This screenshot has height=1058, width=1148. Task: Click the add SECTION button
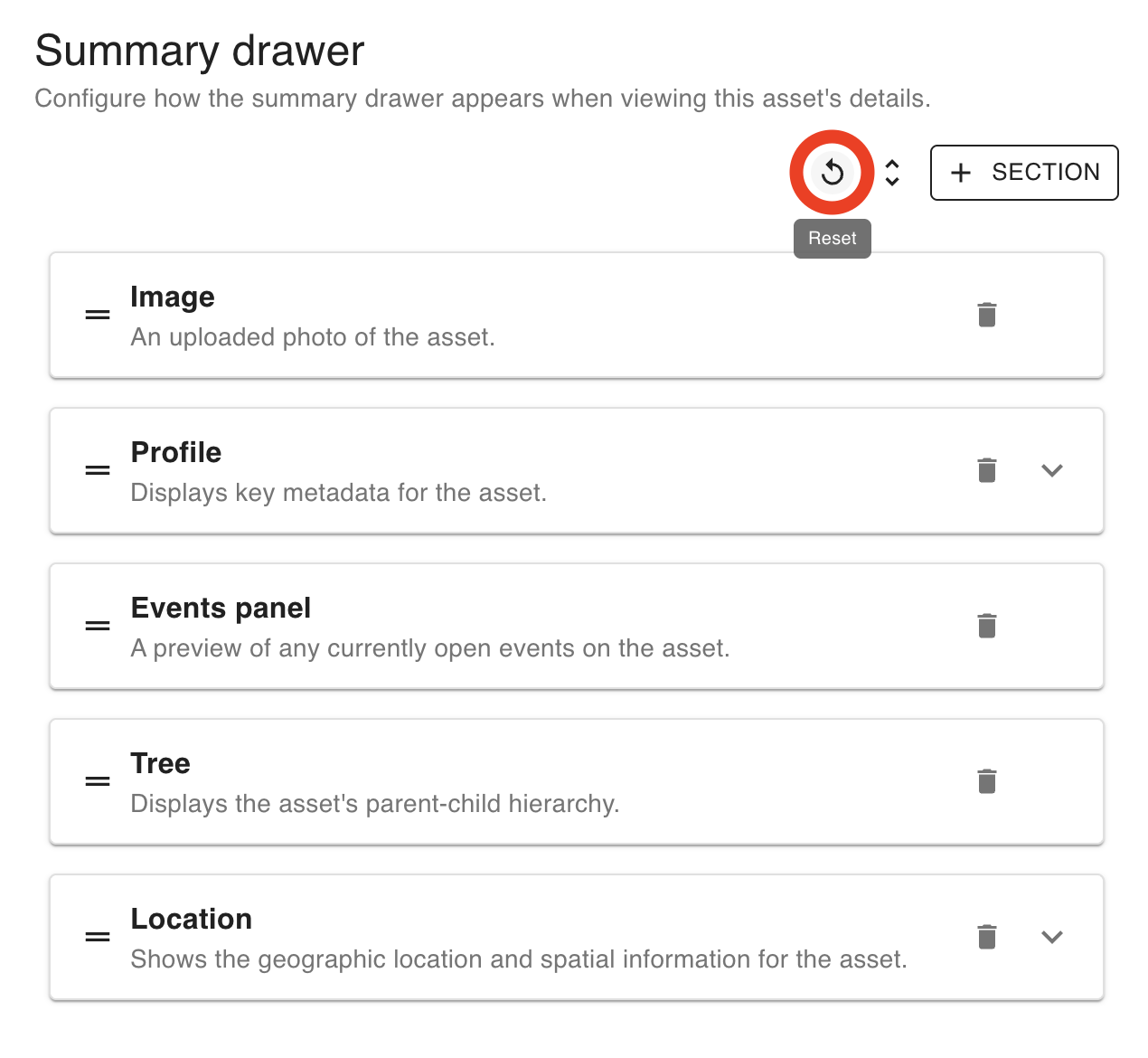1024,172
